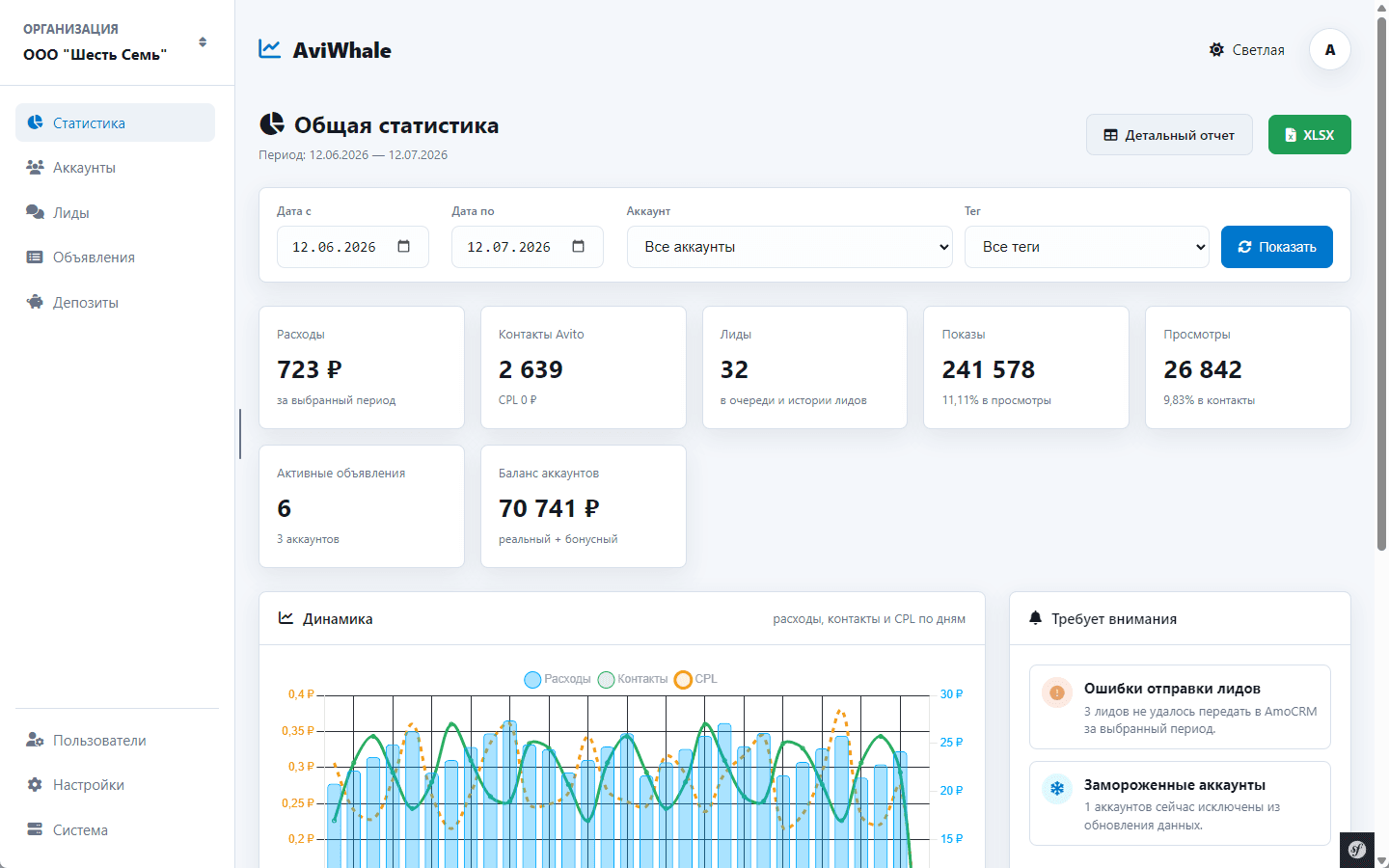Click the AviWhale chart logo icon
Viewport: 1389px width, 868px height.
270,49
